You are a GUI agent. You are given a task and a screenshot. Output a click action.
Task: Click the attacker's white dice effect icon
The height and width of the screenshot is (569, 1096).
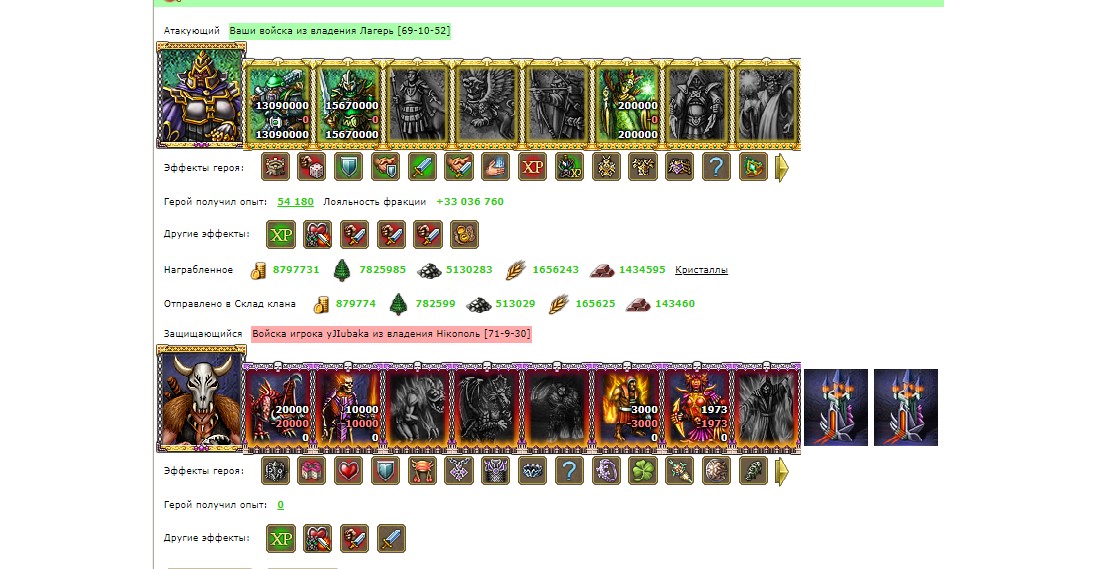(312, 167)
